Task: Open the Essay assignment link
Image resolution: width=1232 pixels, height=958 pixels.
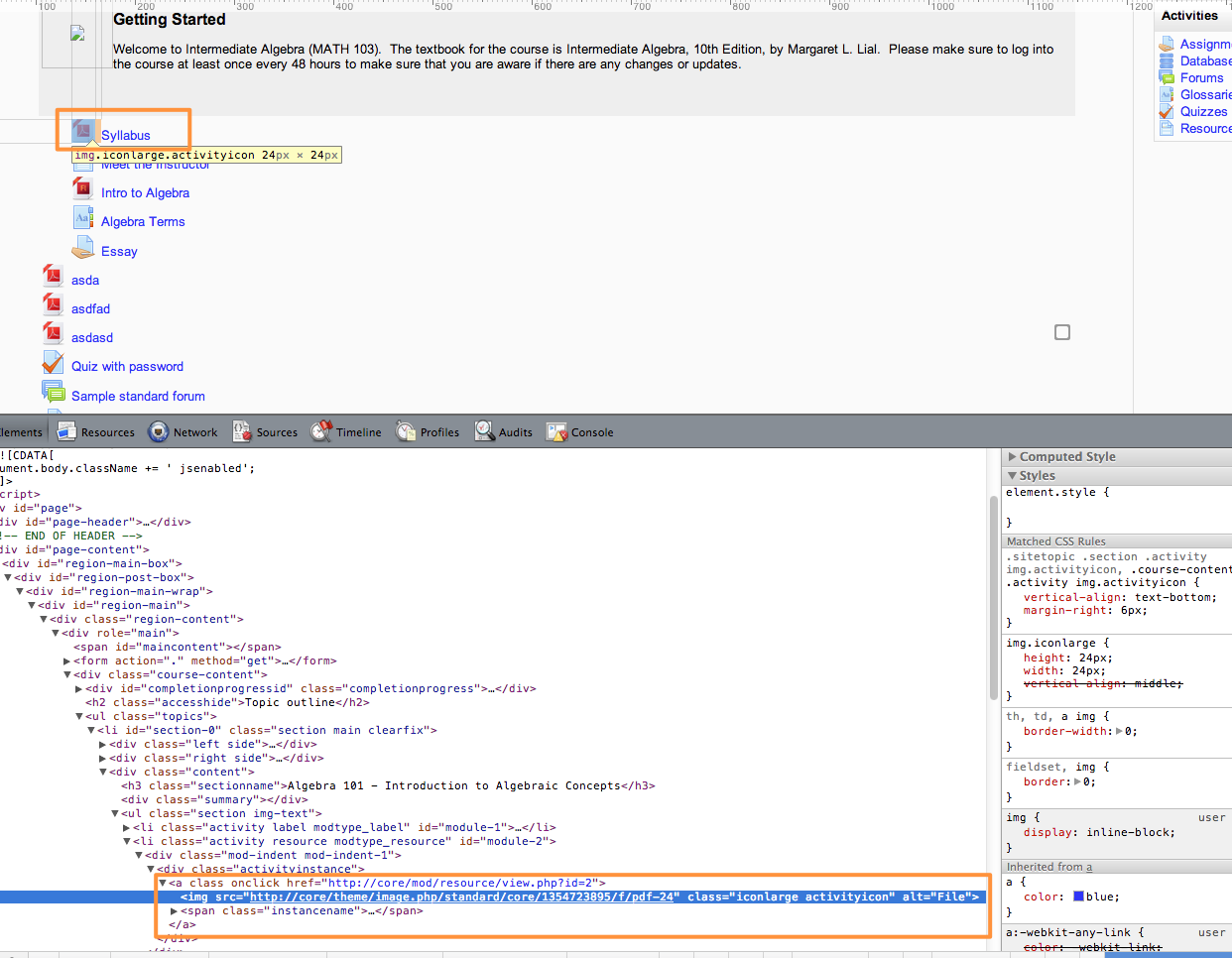Action: (119, 252)
